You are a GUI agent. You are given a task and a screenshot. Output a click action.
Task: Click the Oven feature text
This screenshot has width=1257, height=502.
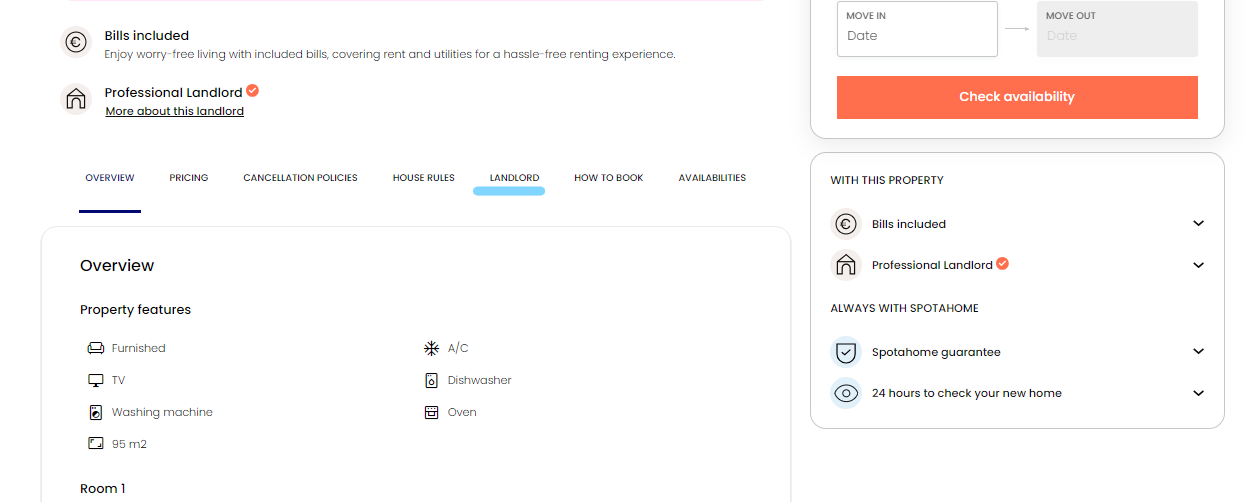[462, 412]
